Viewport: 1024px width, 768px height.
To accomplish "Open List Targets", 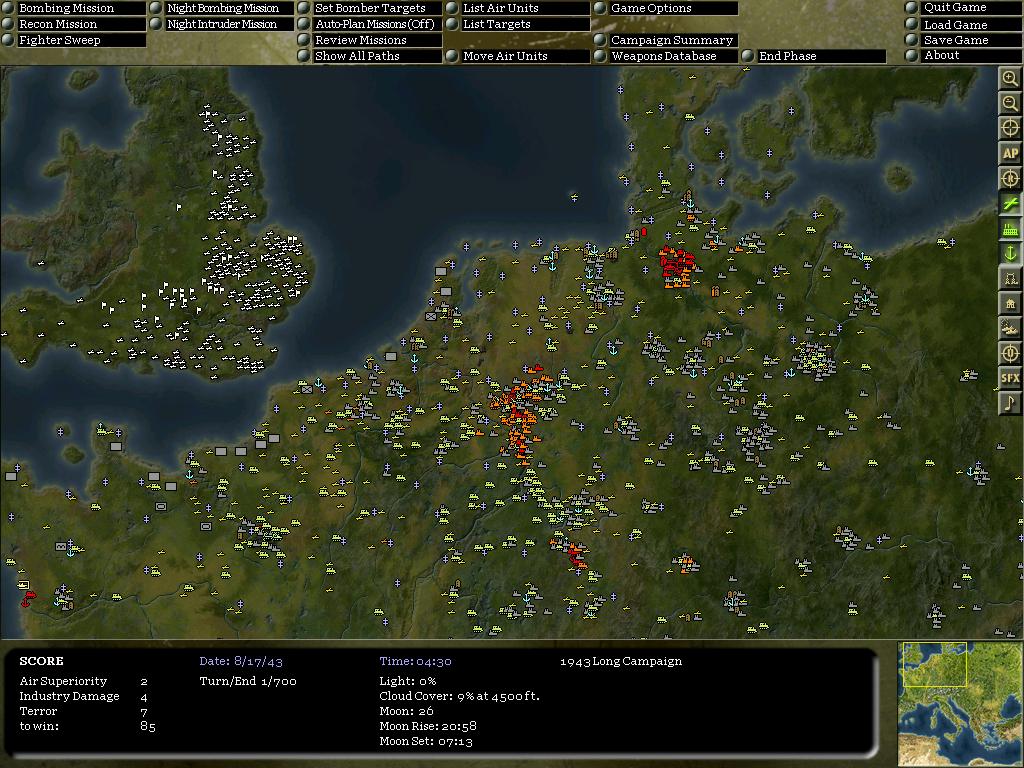I will [x=518, y=24].
